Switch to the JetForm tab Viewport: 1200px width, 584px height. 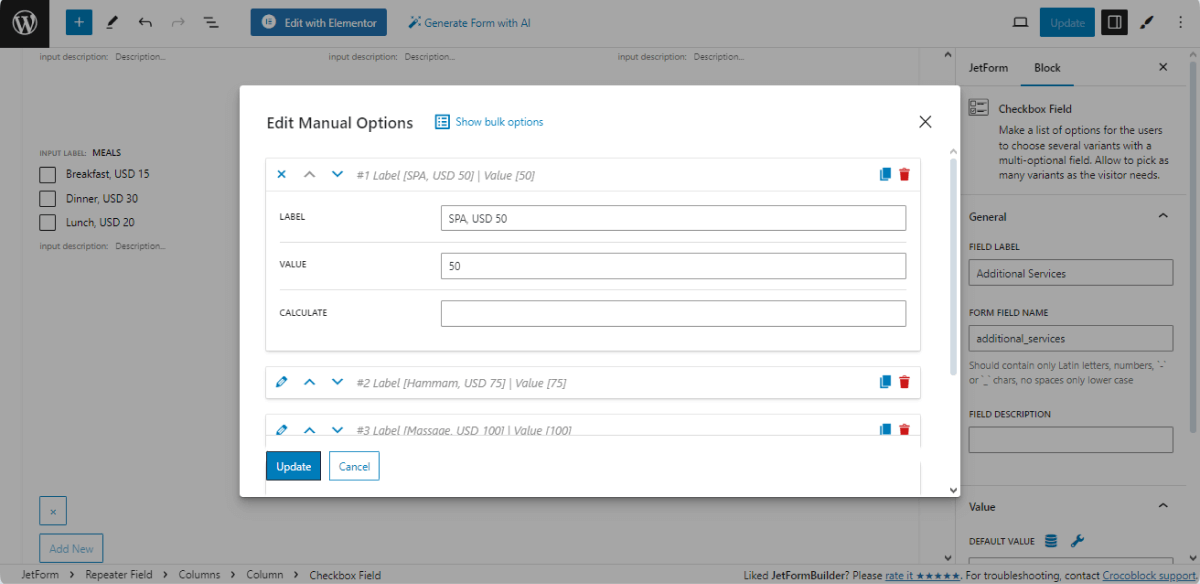988,67
